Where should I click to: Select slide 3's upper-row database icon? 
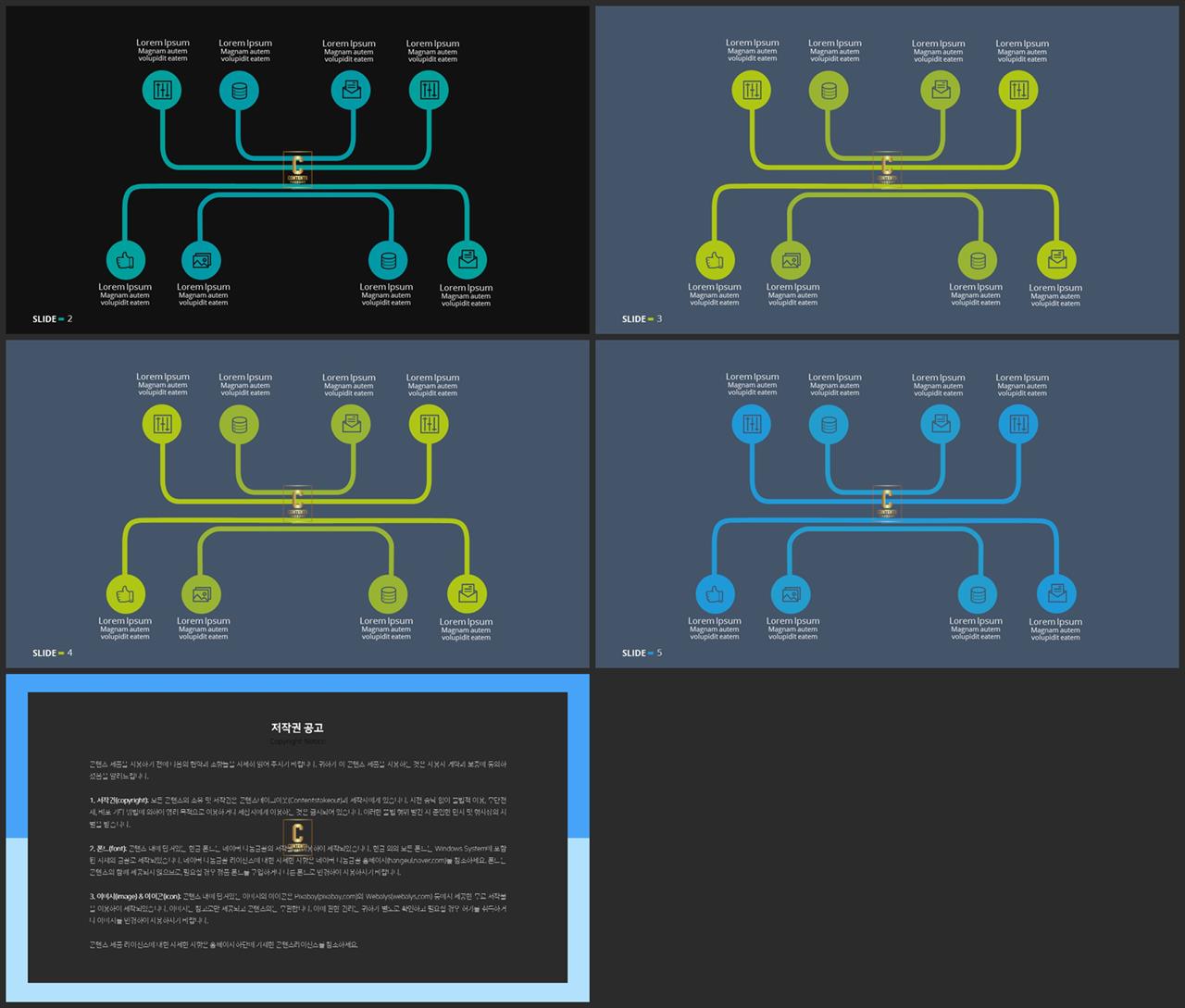coord(829,91)
